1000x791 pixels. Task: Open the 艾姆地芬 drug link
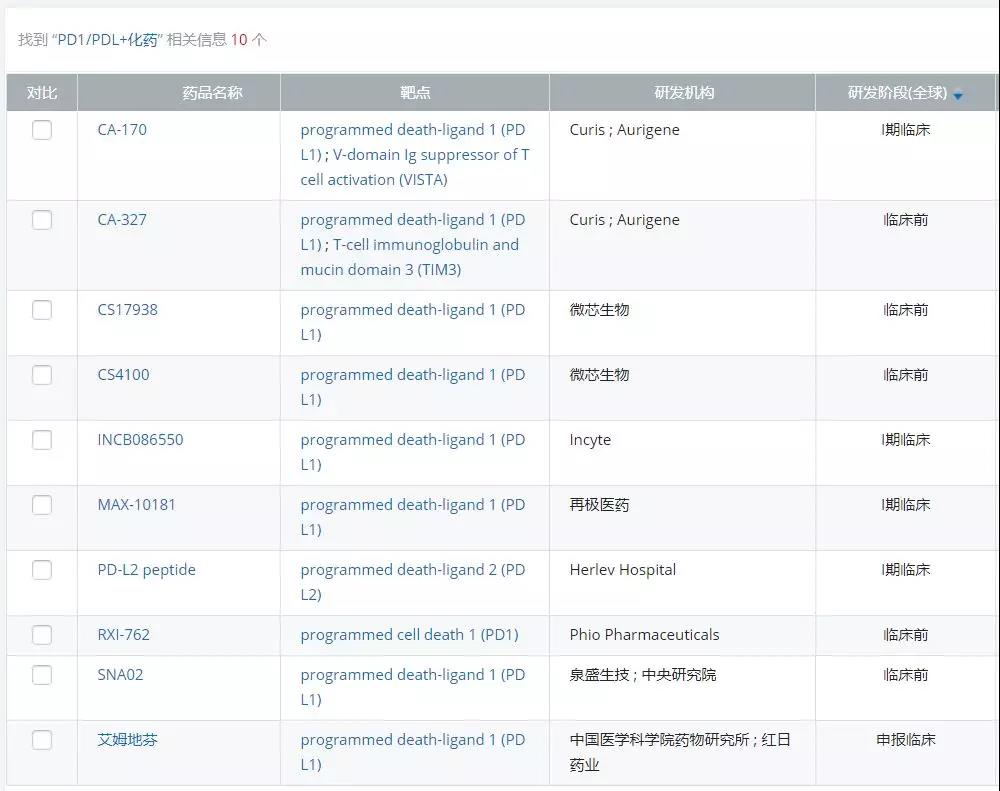pyautogui.click(x=128, y=739)
